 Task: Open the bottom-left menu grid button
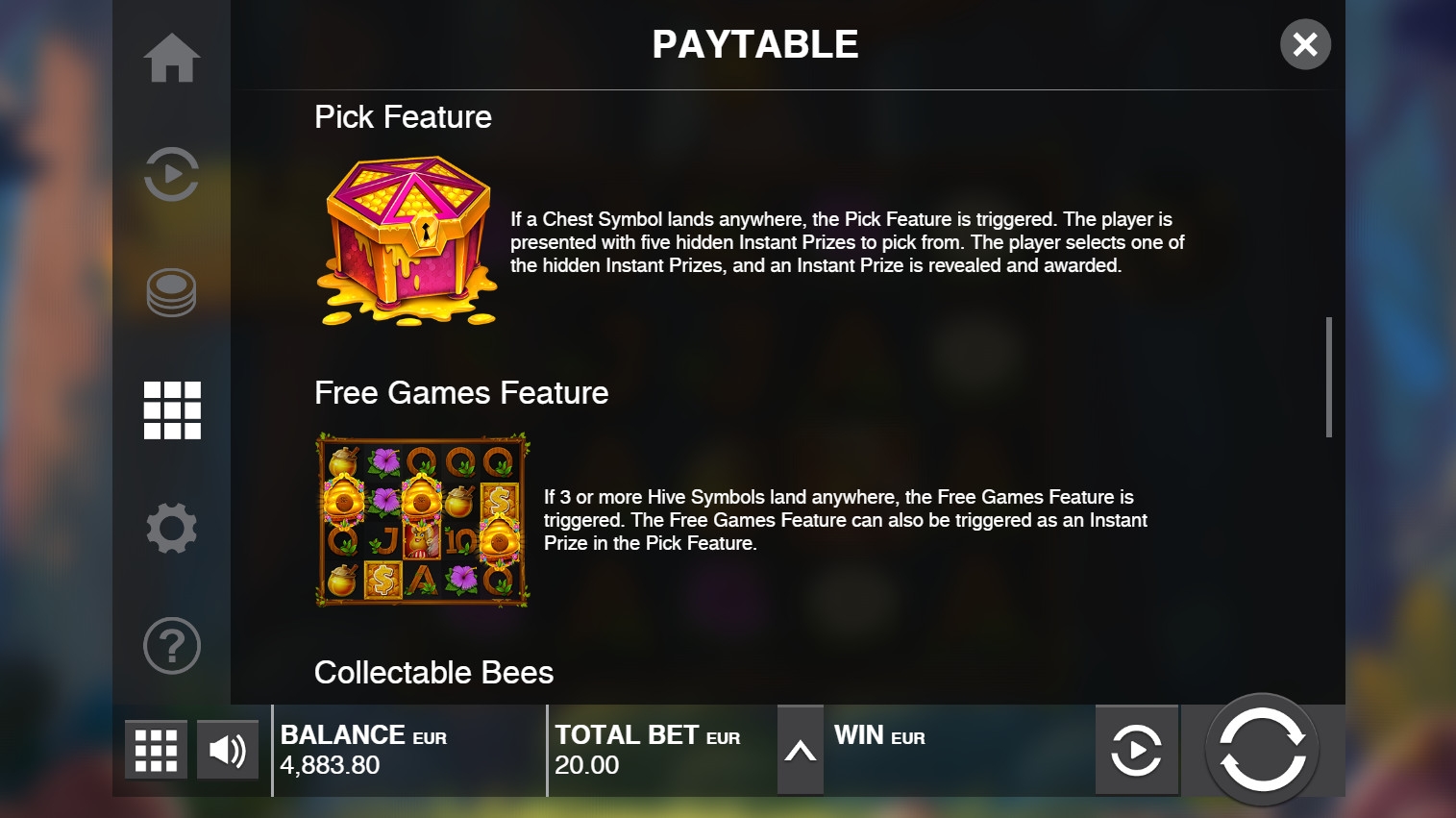156,750
